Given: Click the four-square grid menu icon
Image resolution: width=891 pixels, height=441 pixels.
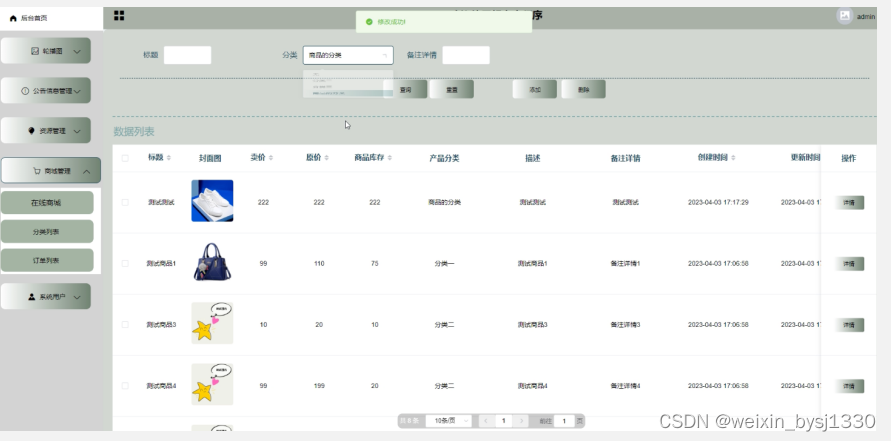Looking at the screenshot, I should pos(119,15).
